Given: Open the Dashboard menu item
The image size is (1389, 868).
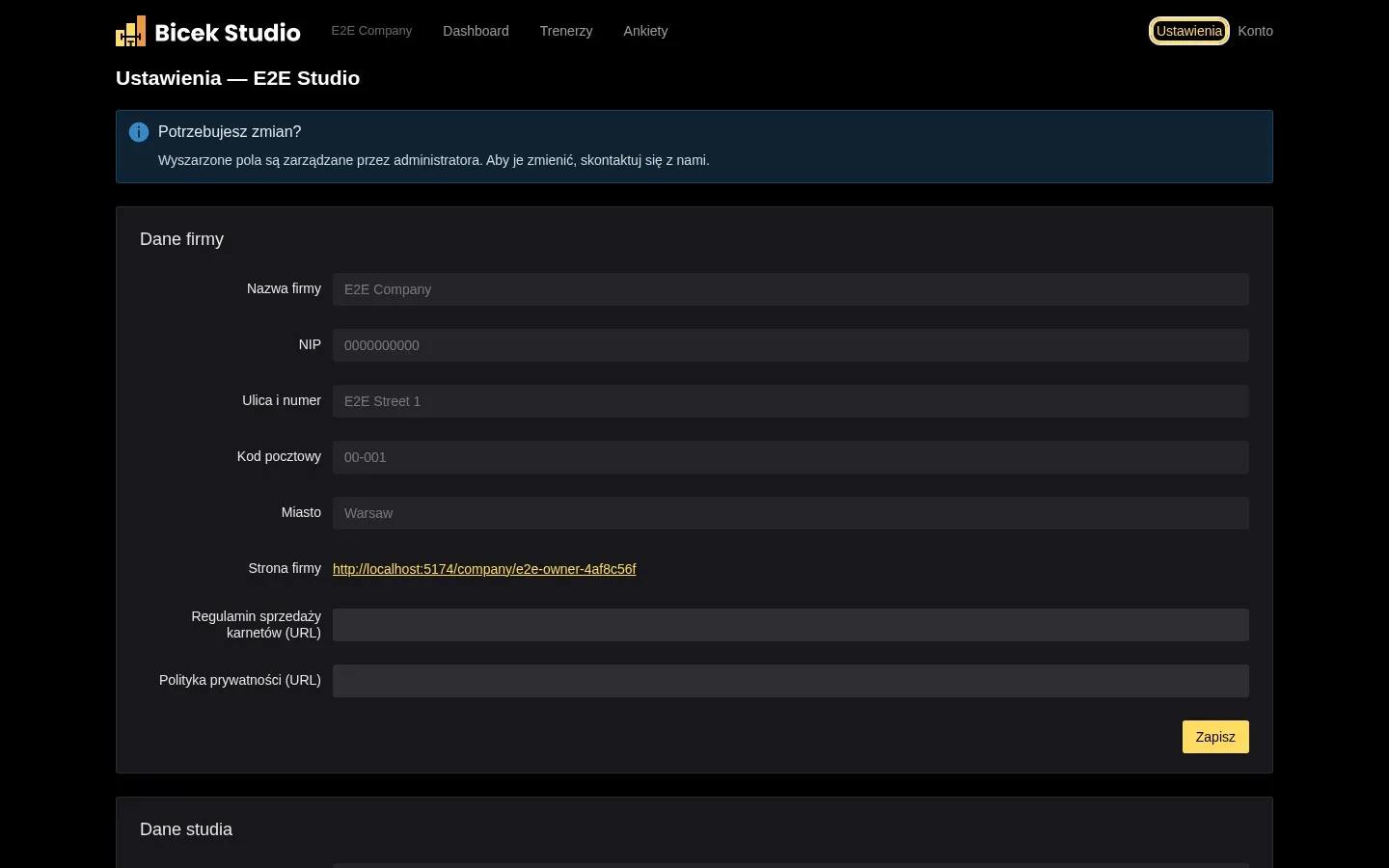Looking at the screenshot, I should (x=476, y=31).
